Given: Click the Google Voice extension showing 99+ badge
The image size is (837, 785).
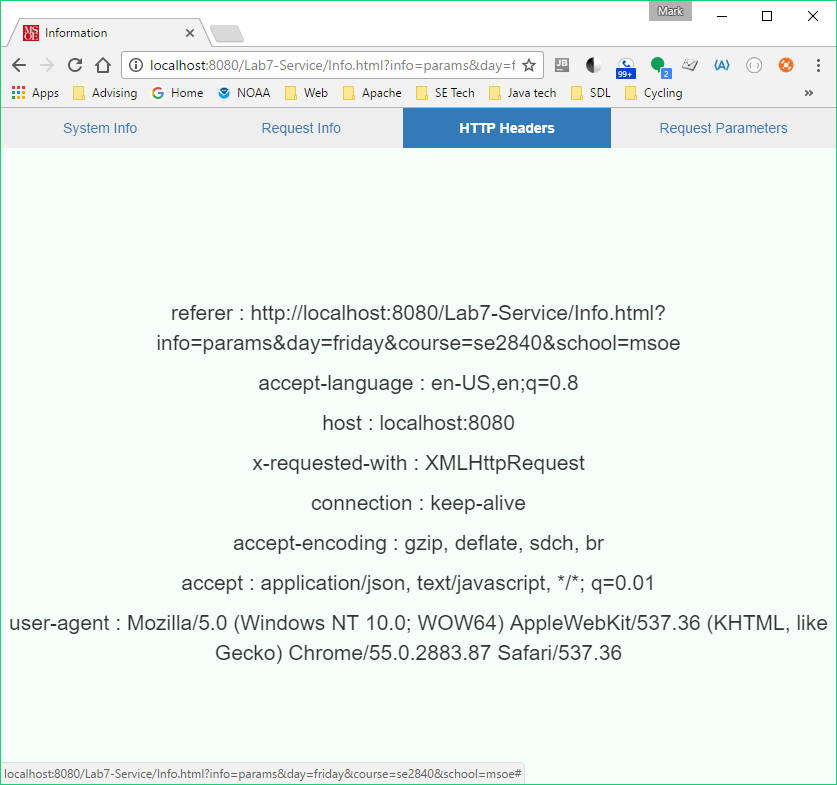Looking at the screenshot, I should pos(625,66).
